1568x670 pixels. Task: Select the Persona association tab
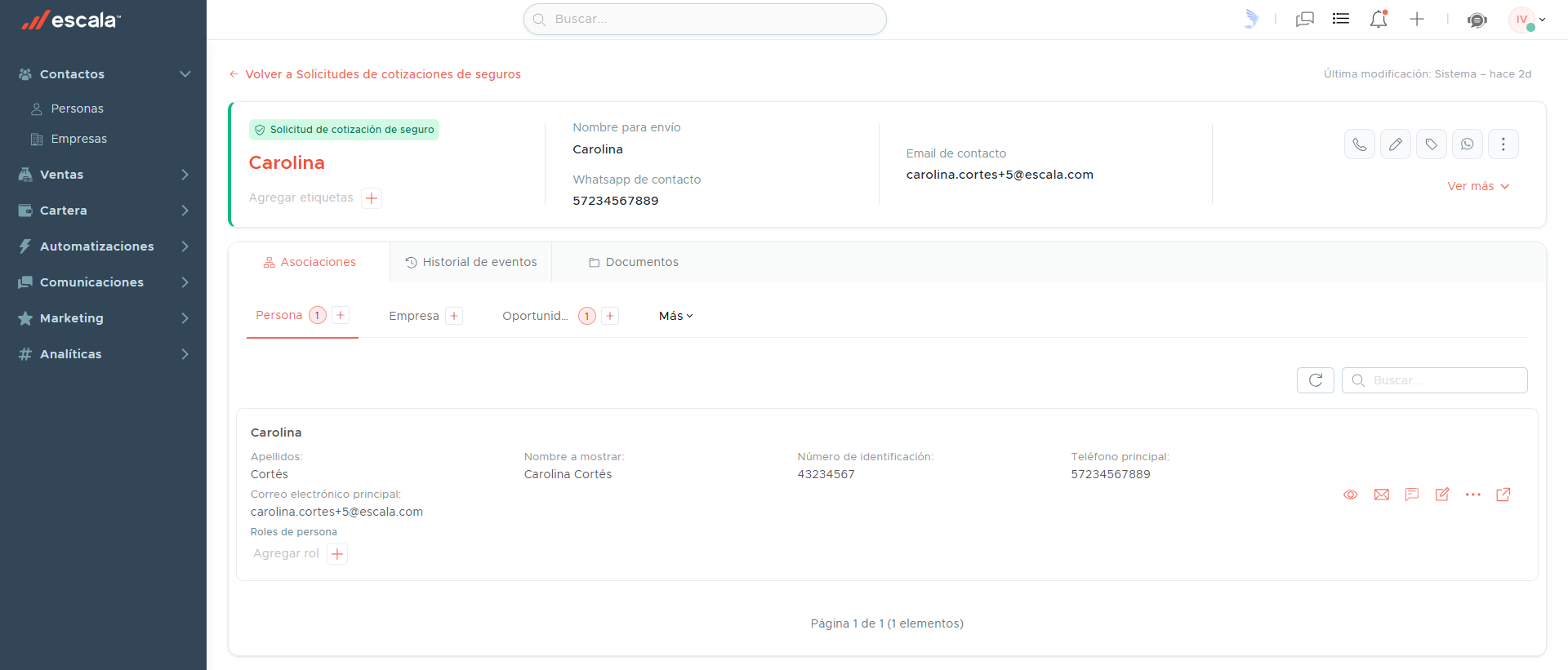tap(279, 315)
